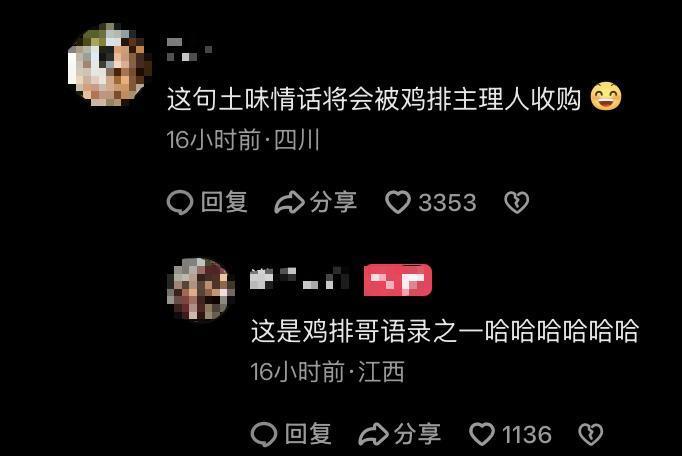Click the reply bubble icon on the Sichuan comment
The width and height of the screenshot is (682, 456).
pyautogui.click(x=180, y=202)
